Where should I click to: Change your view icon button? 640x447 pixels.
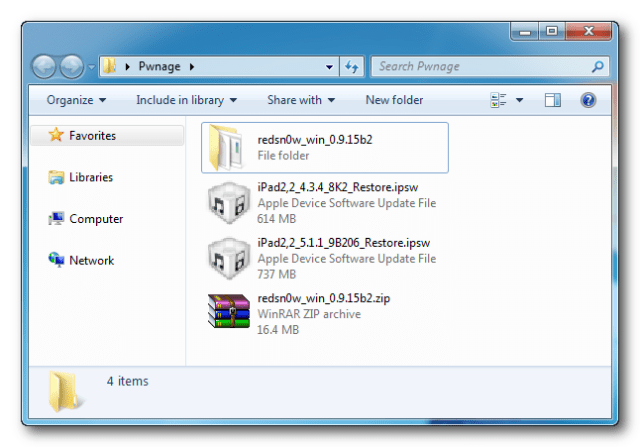pos(498,100)
